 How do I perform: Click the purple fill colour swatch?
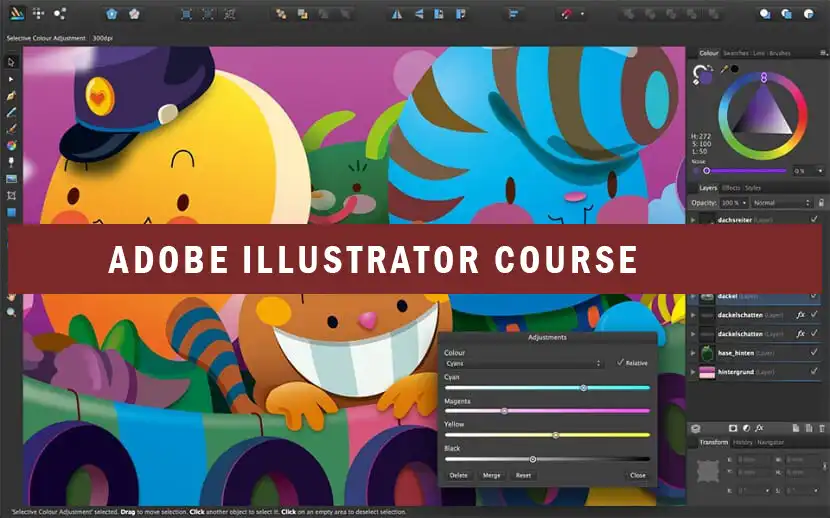pos(706,78)
